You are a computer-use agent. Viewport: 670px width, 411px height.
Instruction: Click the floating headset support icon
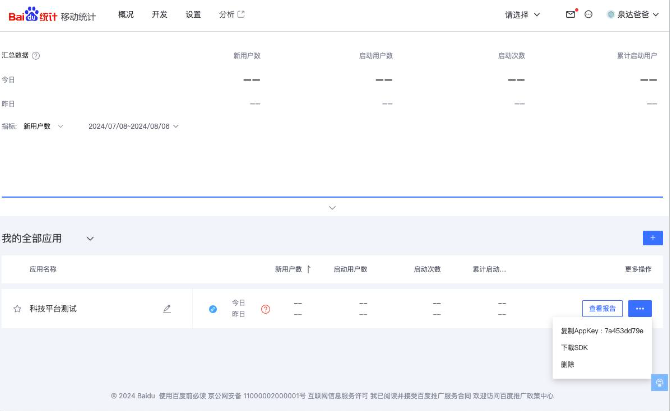pos(659,382)
